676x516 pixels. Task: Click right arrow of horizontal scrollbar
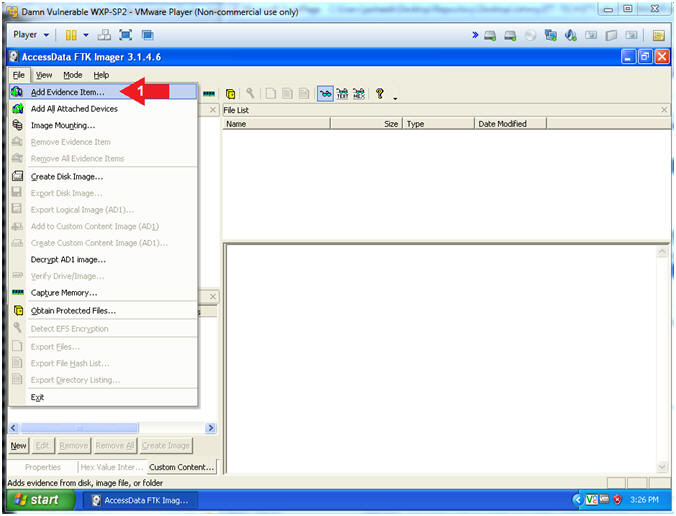point(211,428)
